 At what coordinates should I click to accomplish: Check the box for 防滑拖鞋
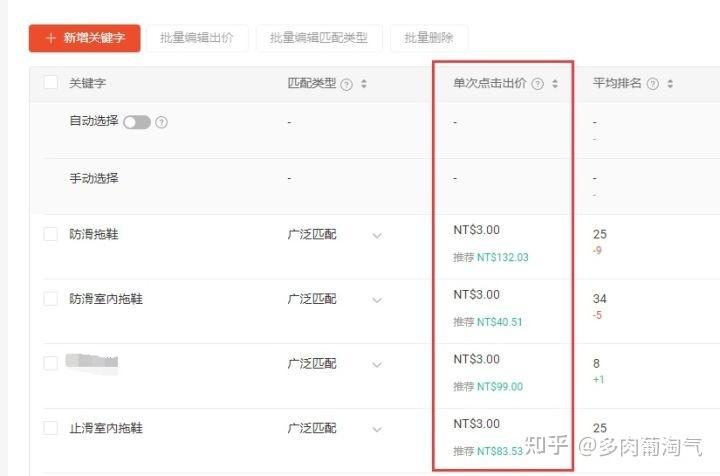(x=51, y=234)
